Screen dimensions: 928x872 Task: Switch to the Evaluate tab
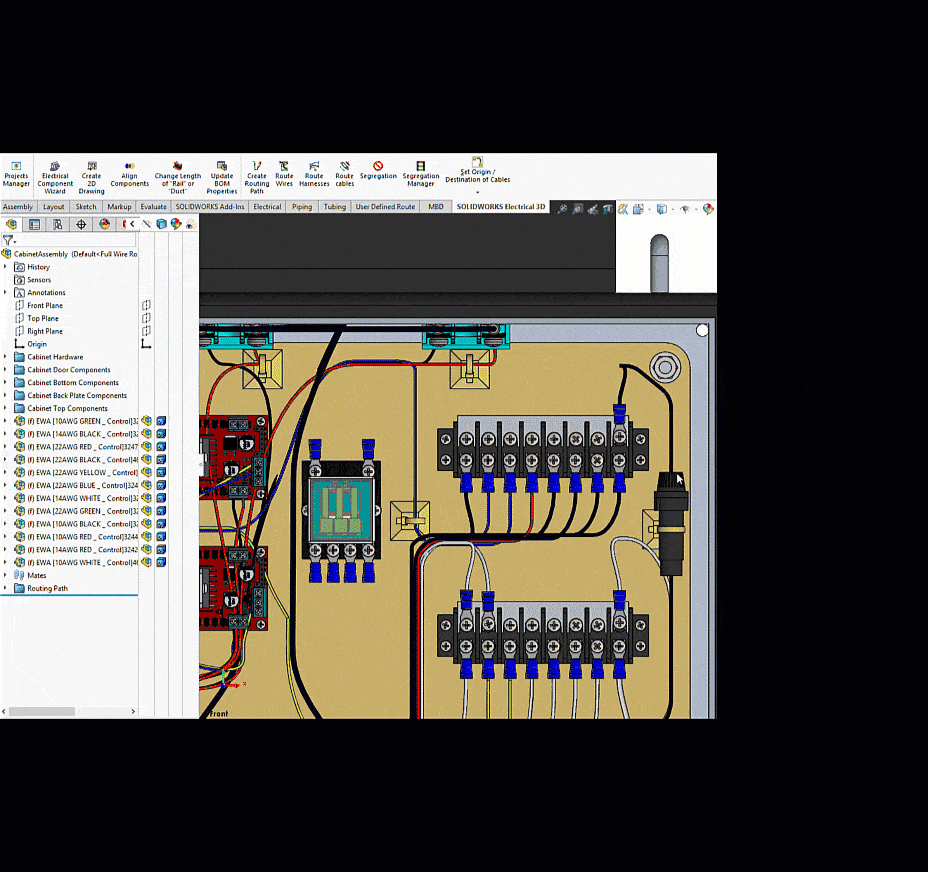(x=153, y=207)
